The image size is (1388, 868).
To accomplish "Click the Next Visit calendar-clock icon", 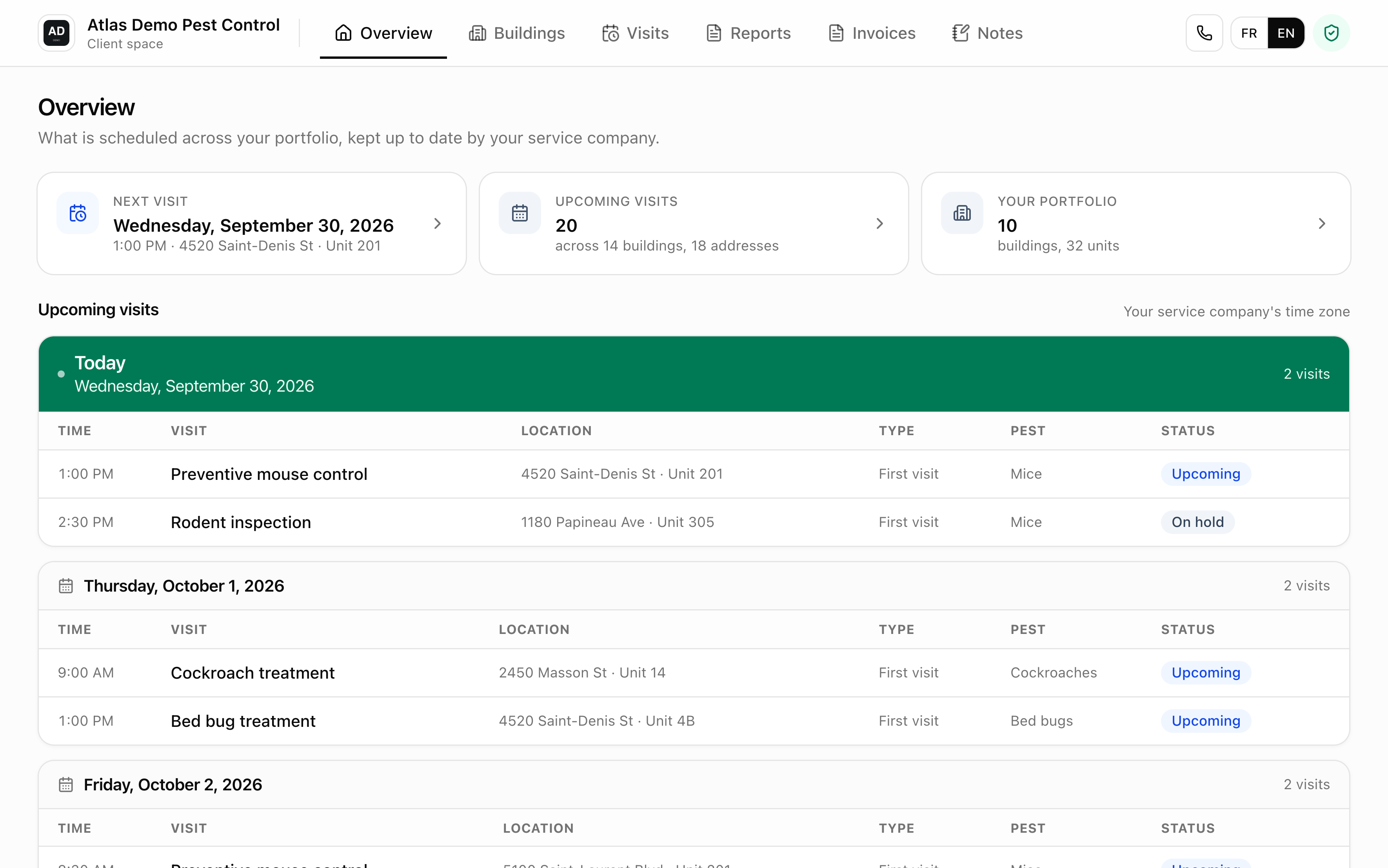I will pos(78,213).
